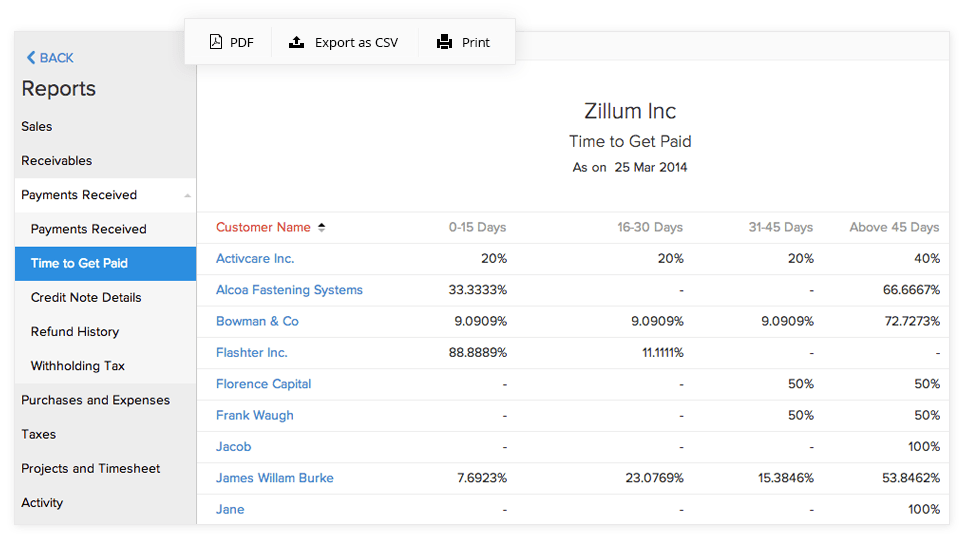971x555 pixels.
Task: Open the Receivables reports section
Action: [x=57, y=161]
